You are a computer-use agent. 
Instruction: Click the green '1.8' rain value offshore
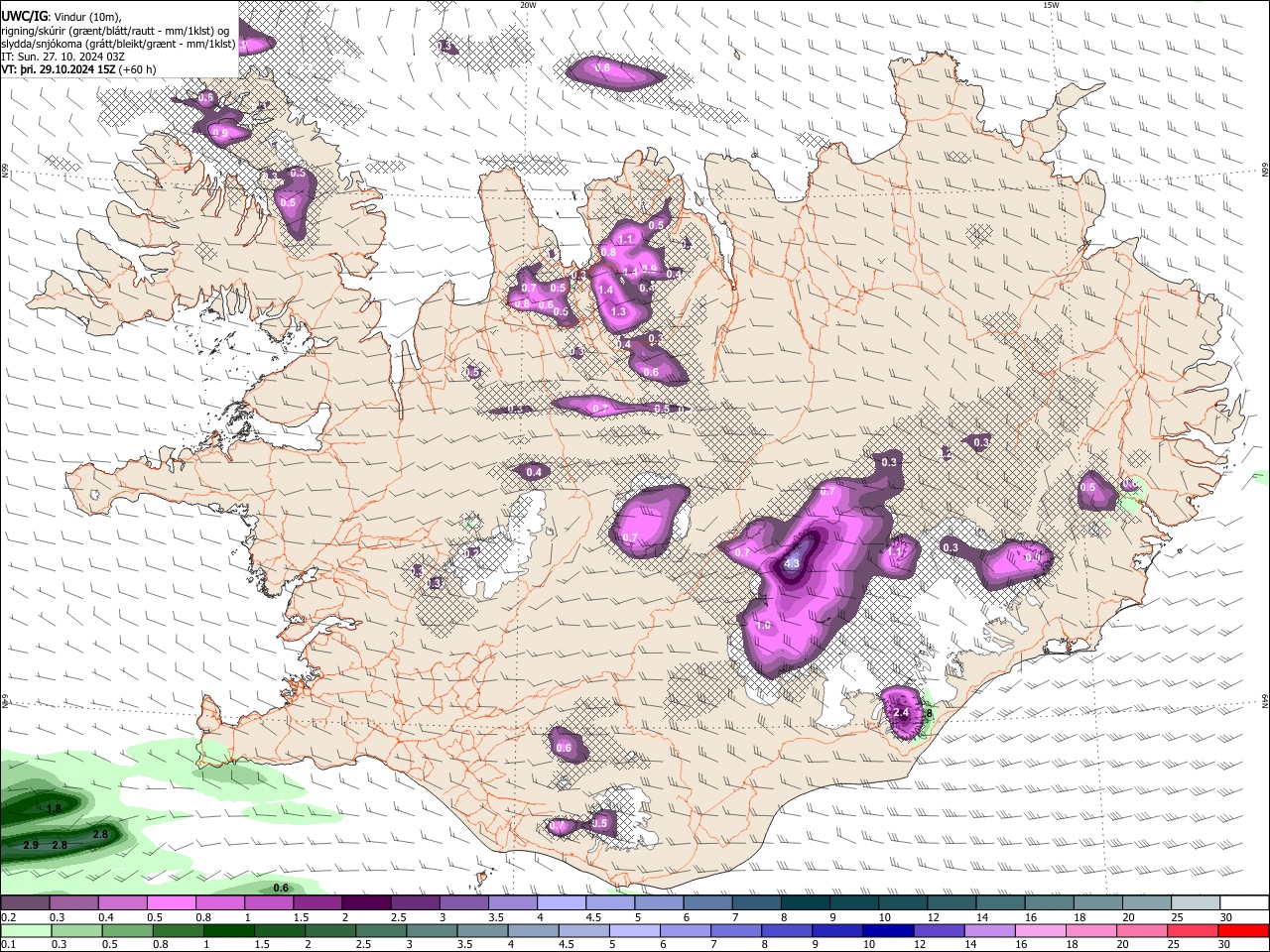click(x=54, y=809)
